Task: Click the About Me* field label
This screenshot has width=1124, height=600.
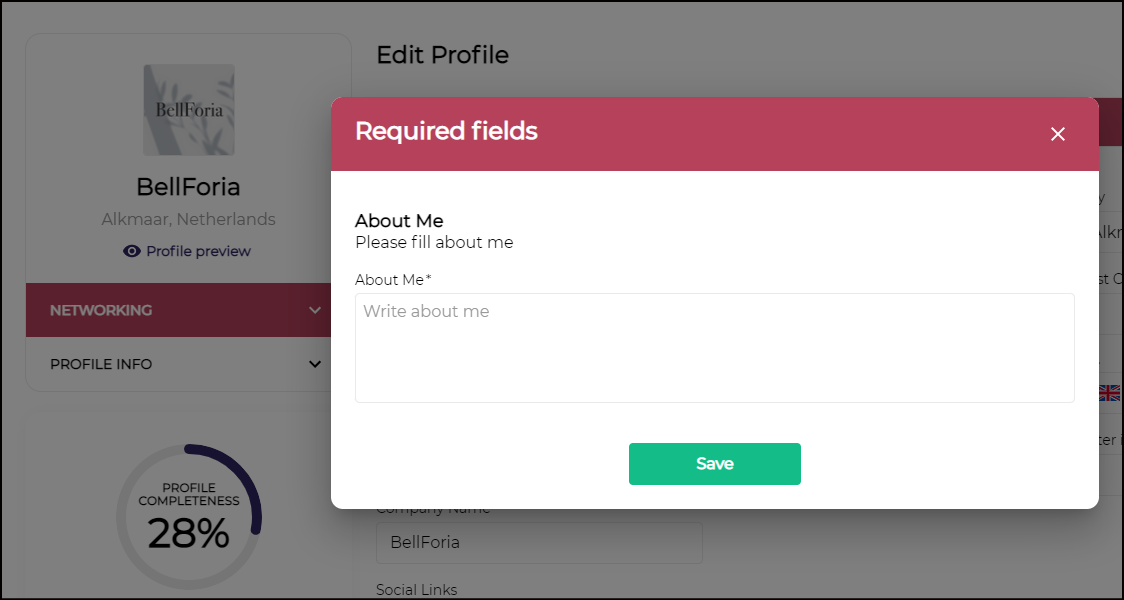Action: tap(393, 280)
